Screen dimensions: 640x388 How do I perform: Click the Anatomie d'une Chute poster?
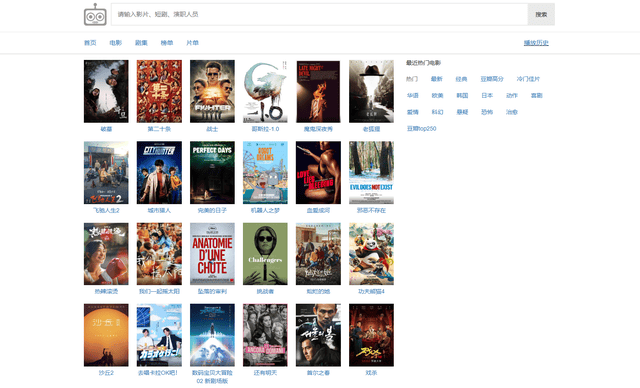[x=212, y=254]
